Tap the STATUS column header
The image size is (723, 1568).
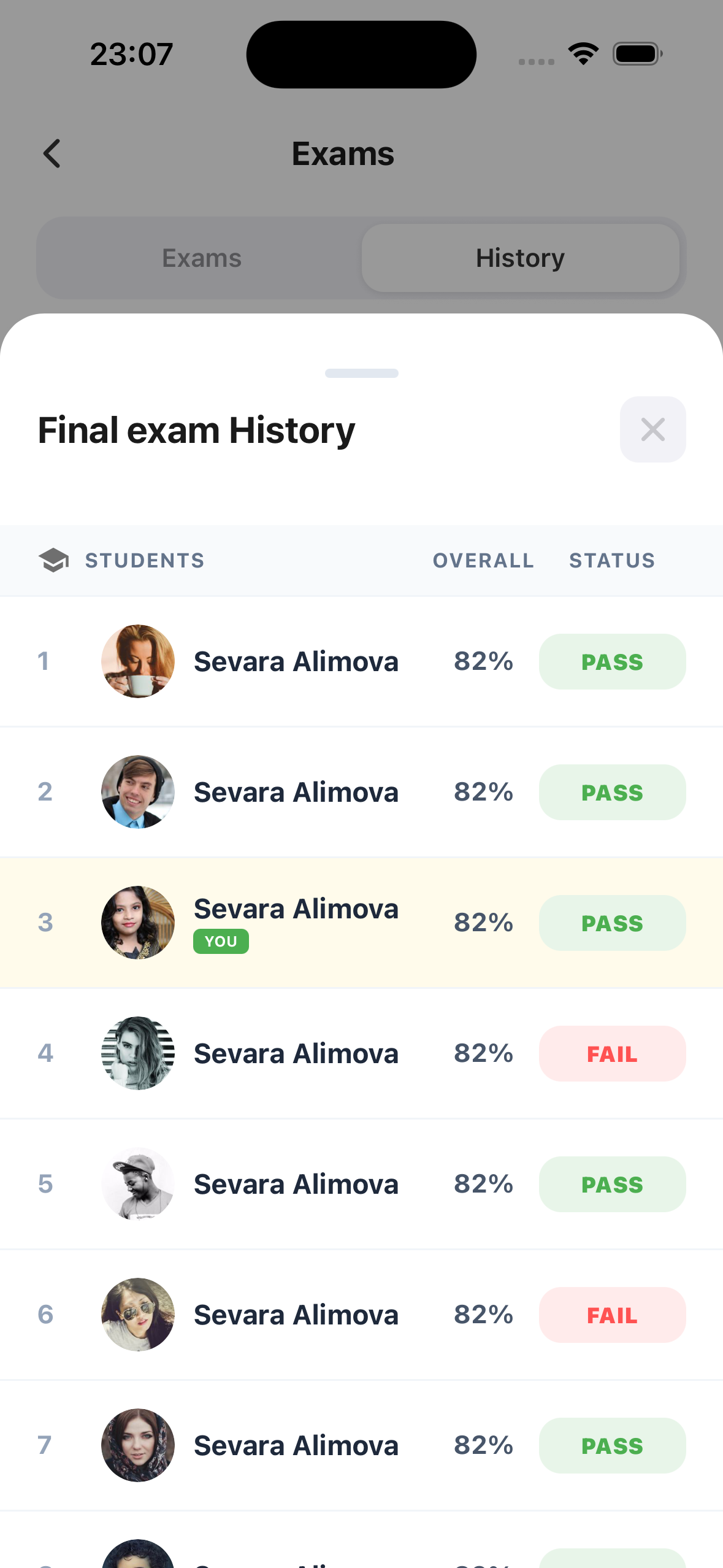[611, 560]
